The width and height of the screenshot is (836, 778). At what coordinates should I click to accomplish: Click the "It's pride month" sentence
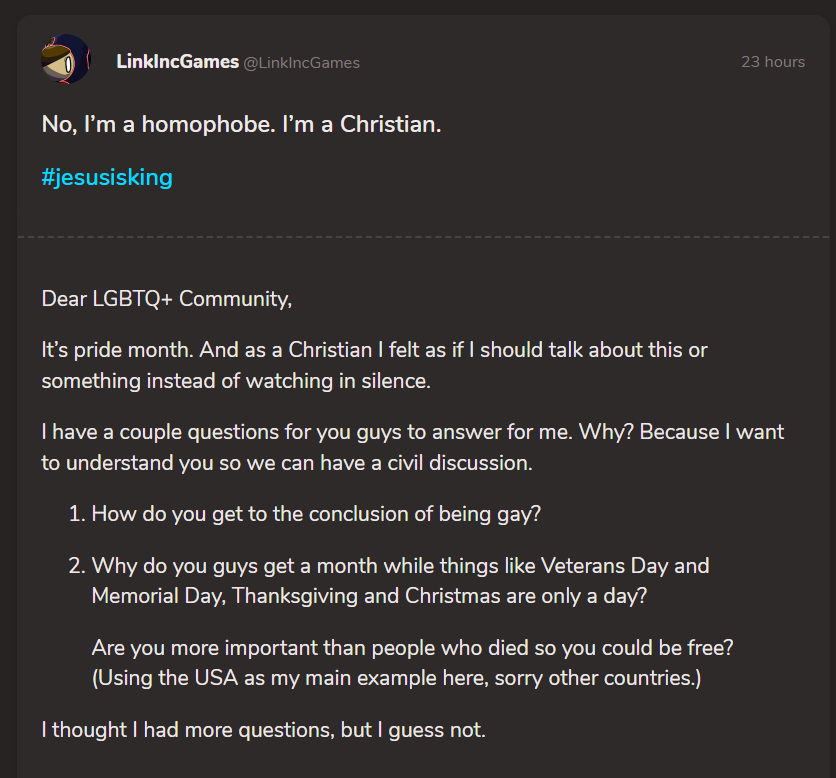(x=374, y=350)
